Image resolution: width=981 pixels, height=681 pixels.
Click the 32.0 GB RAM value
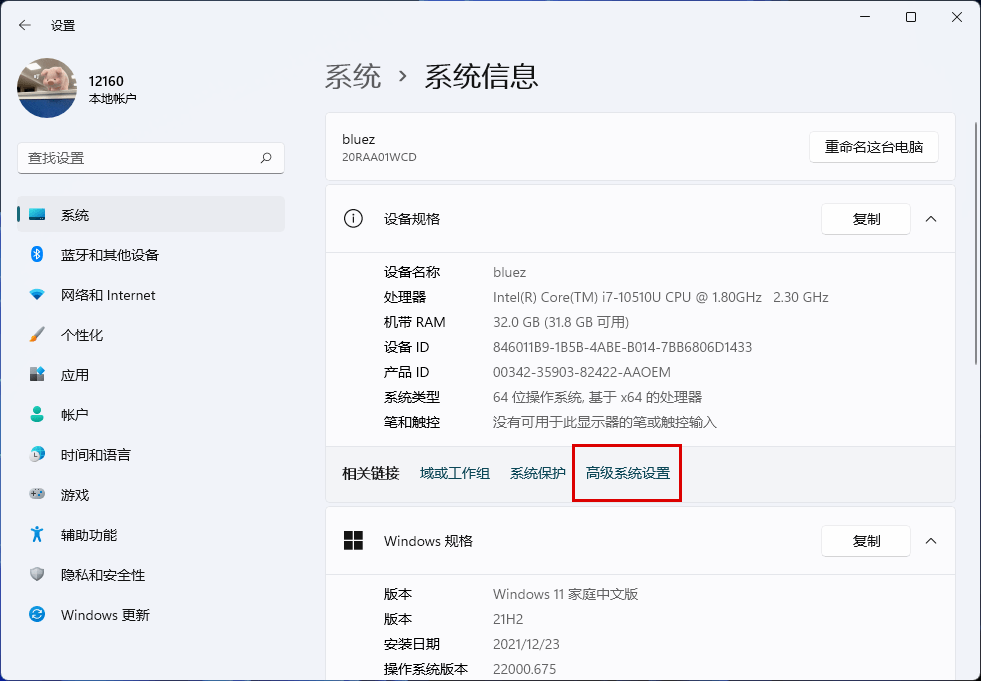coord(561,322)
